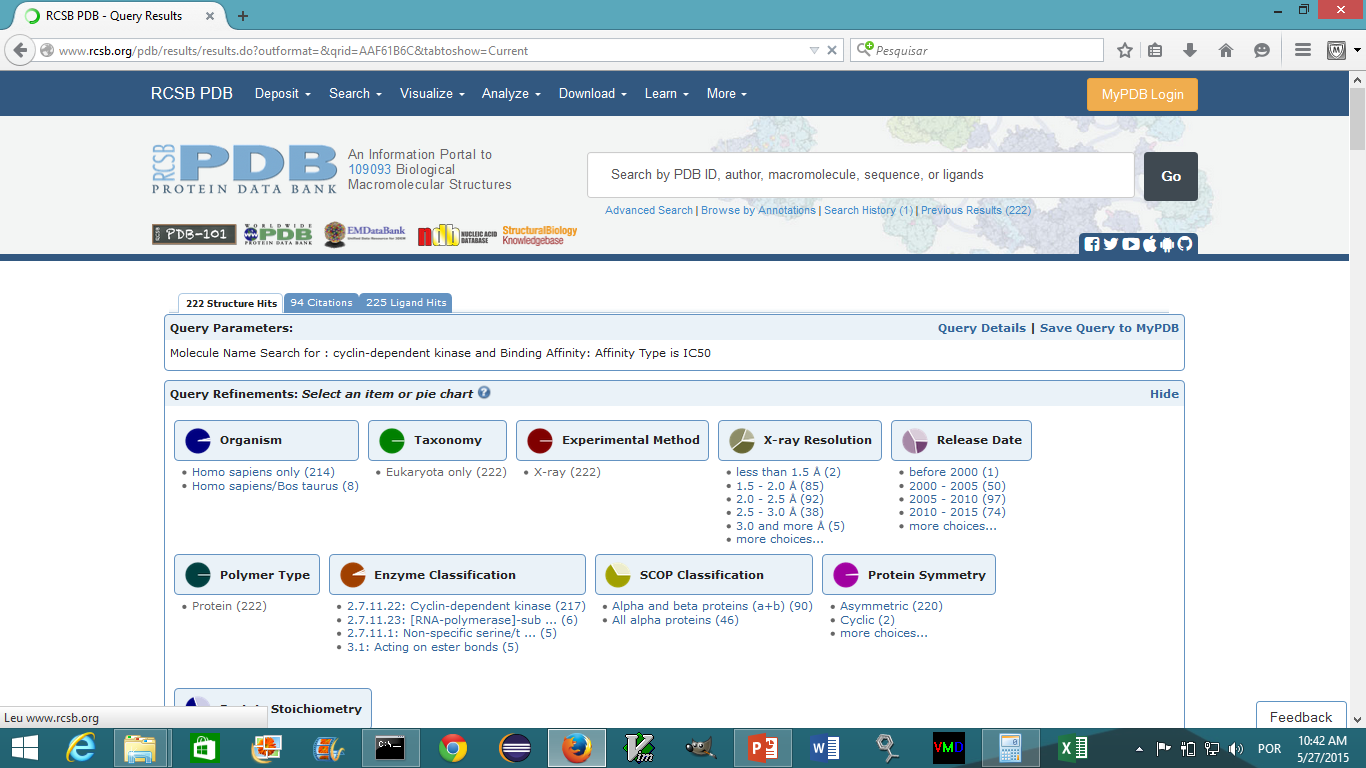This screenshot has height=768, width=1366.
Task: Open the YouTube social icon
Action: pyautogui.click(x=1131, y=244)
